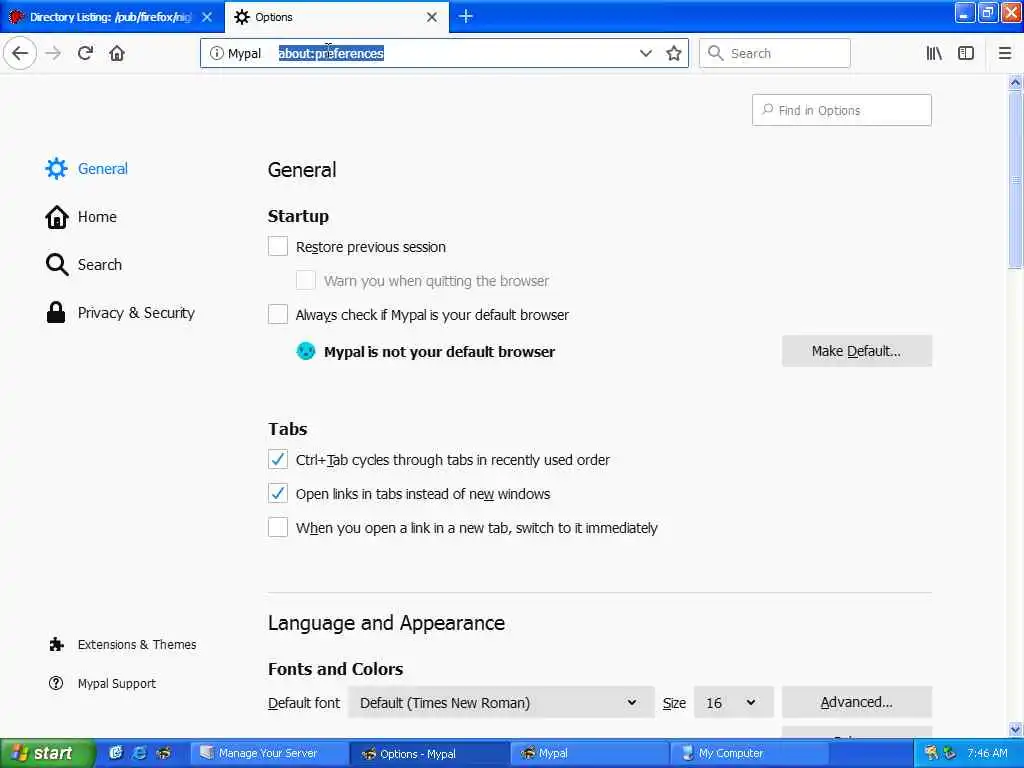This screenshot has height=768, width=1024.
Task: Click the second system tray icon
Action: pos(950,753)
